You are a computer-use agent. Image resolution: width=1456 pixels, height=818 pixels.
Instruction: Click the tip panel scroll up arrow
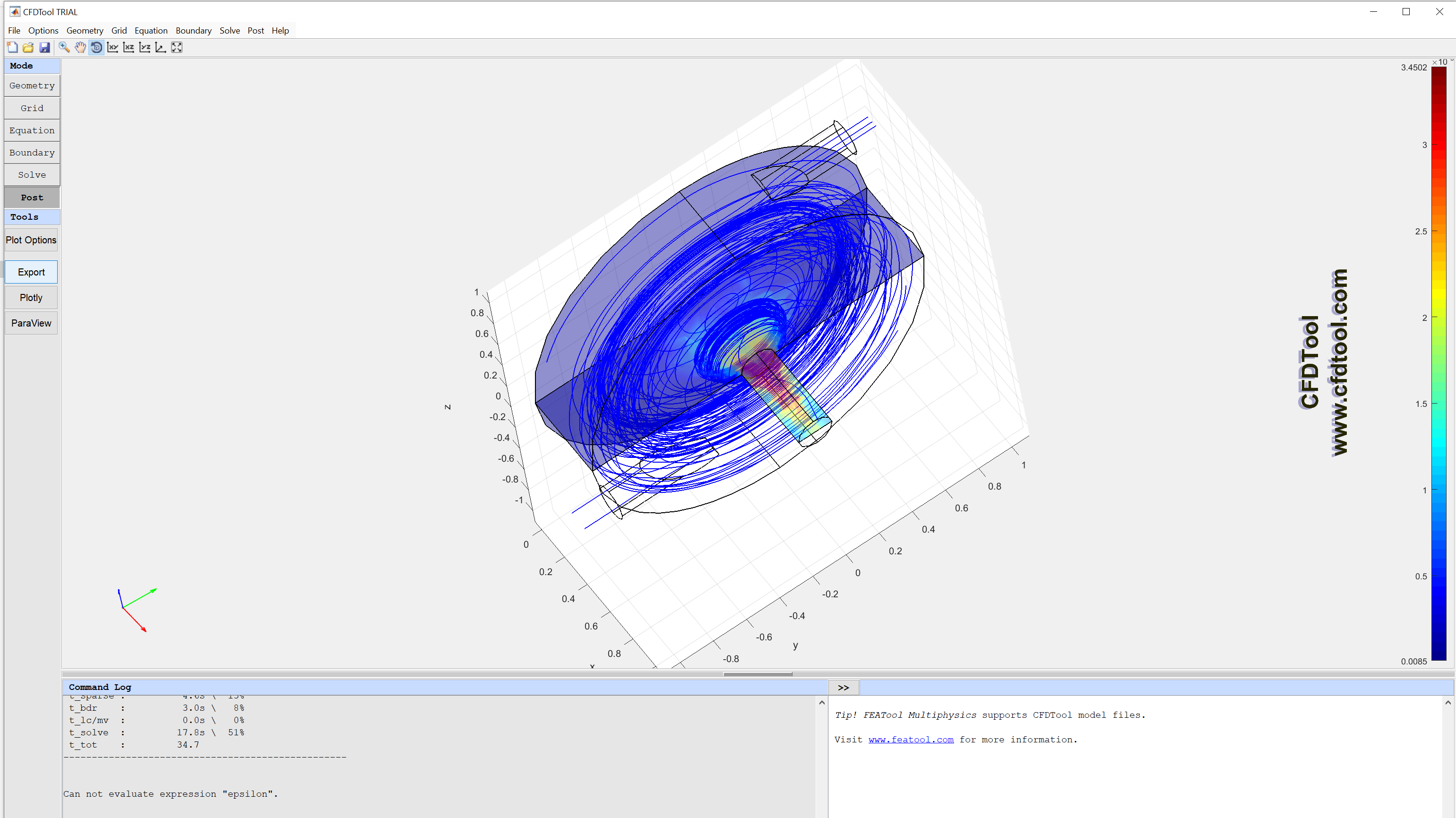[x=1447, y=702]
